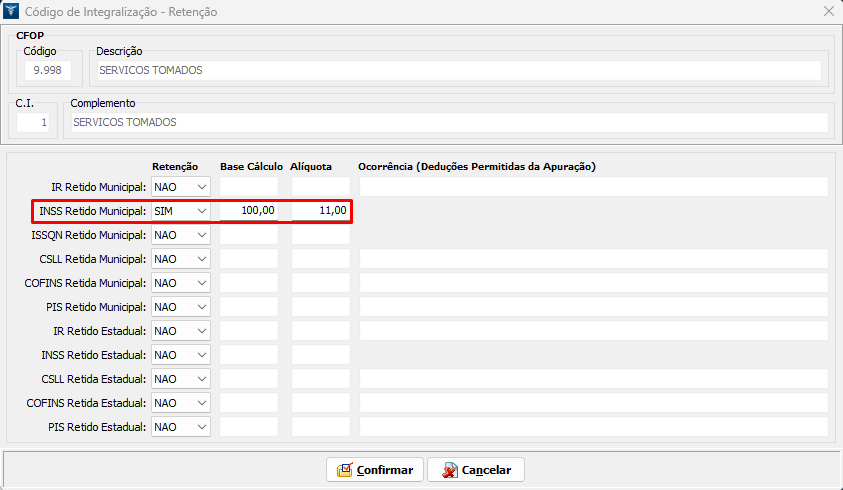Click the Complemento text field

coord(448,122)
